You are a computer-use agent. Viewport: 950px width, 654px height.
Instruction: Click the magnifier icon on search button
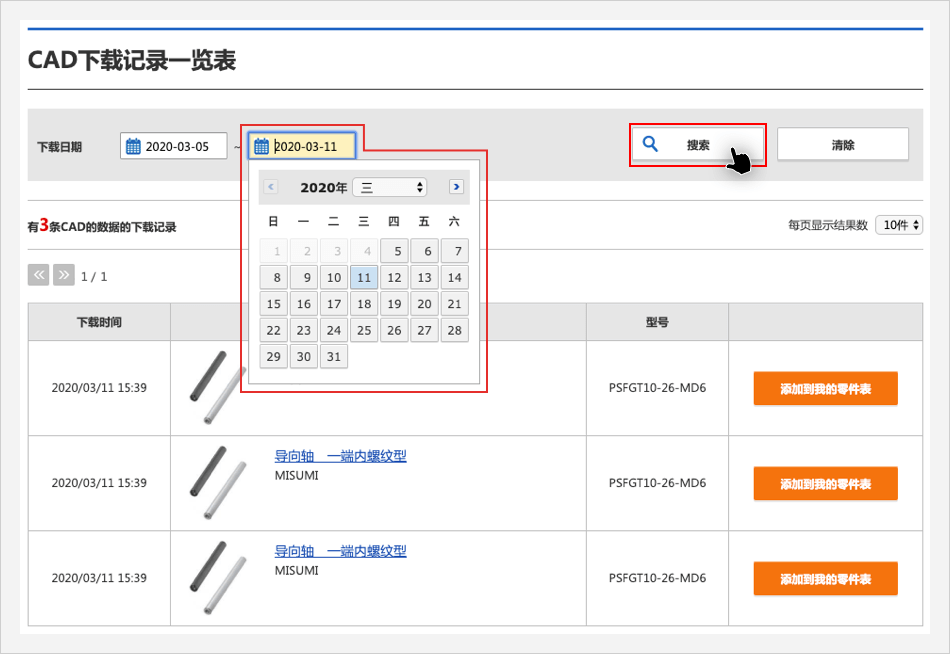pos(650,144)
